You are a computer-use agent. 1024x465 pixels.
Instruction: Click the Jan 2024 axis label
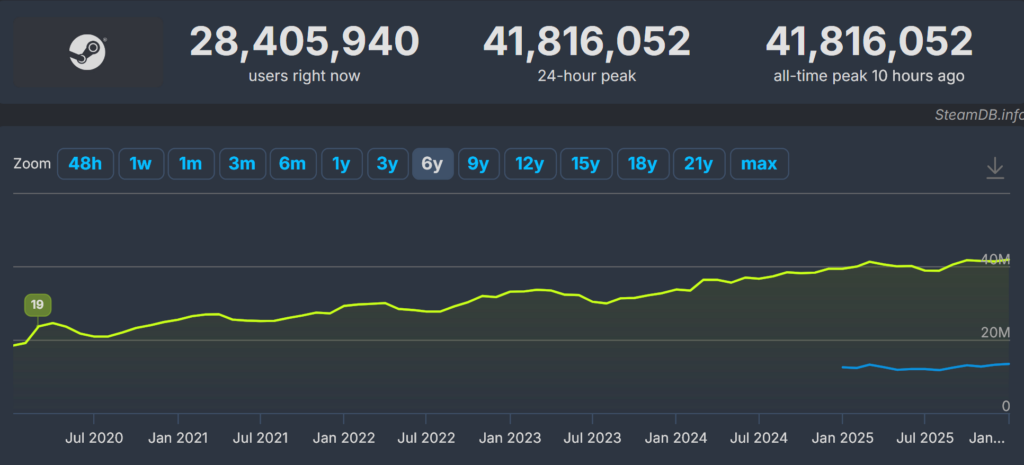(x=676, y=438)
